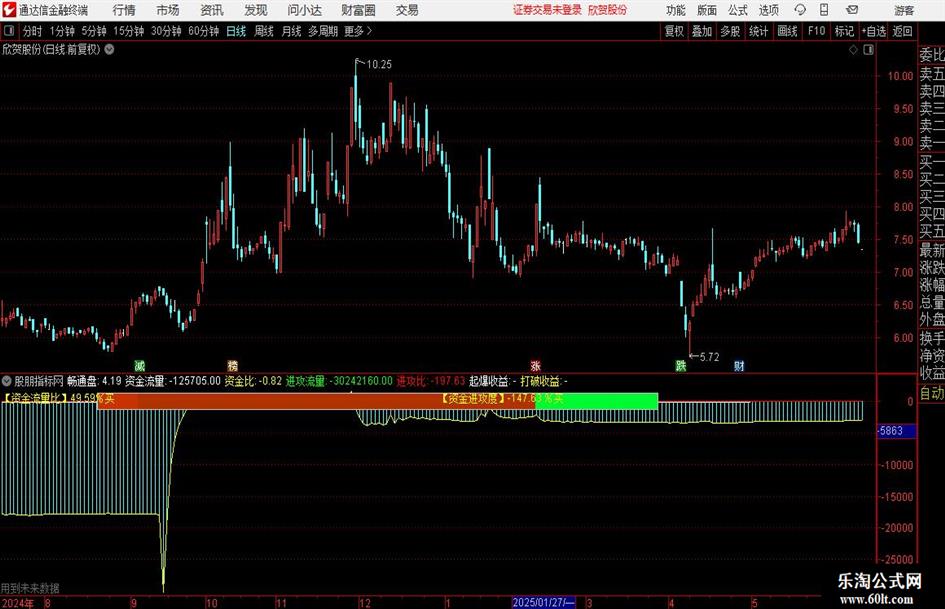Click the 叠加 overlay button

[x=702, y=31]
